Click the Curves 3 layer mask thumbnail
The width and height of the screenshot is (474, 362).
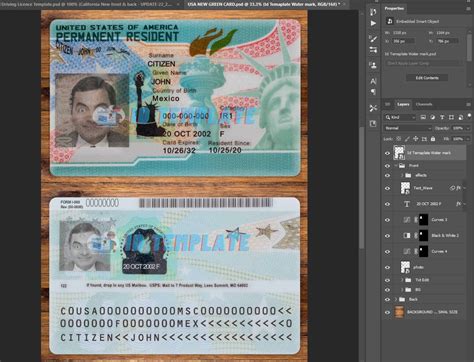coord(423,220)
